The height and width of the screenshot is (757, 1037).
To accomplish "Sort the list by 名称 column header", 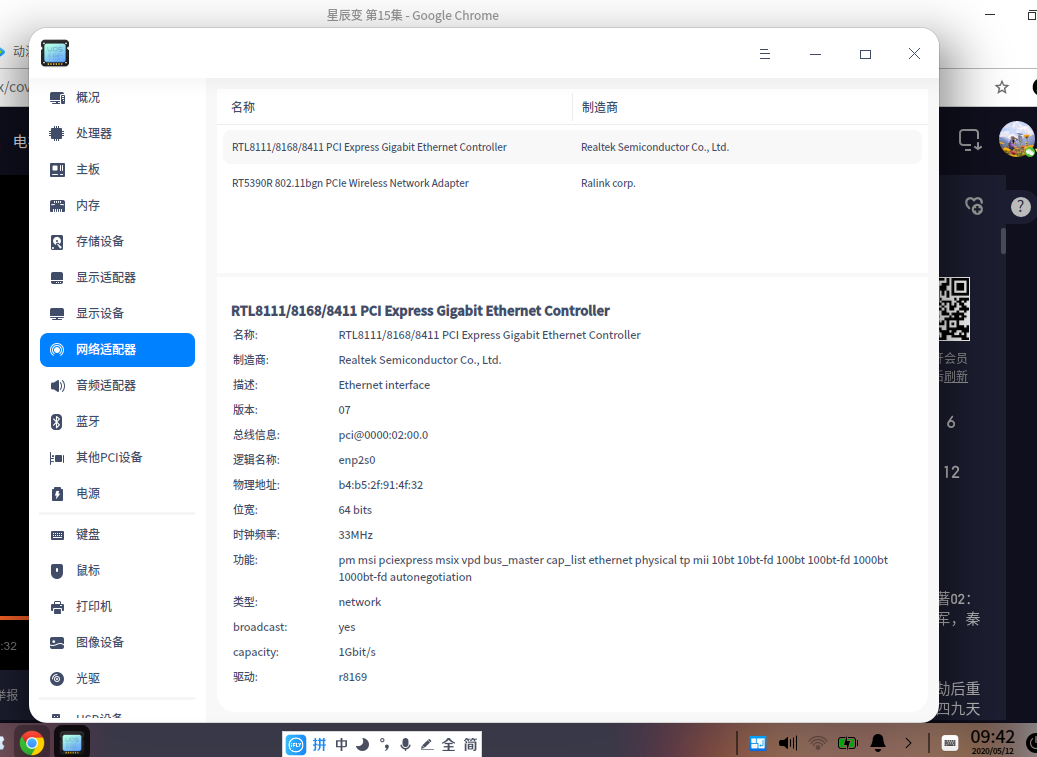I will coord(395,107).
